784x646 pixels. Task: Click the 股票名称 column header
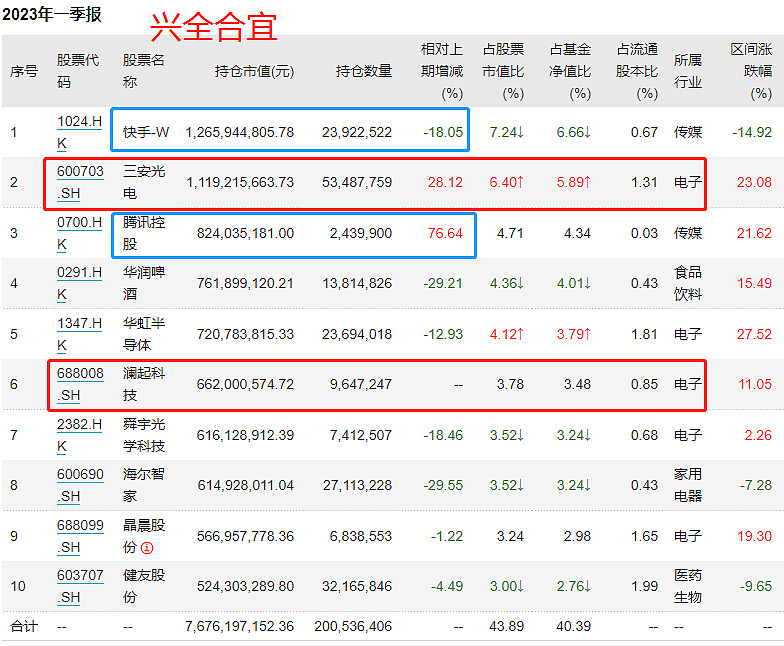[144, 71]
